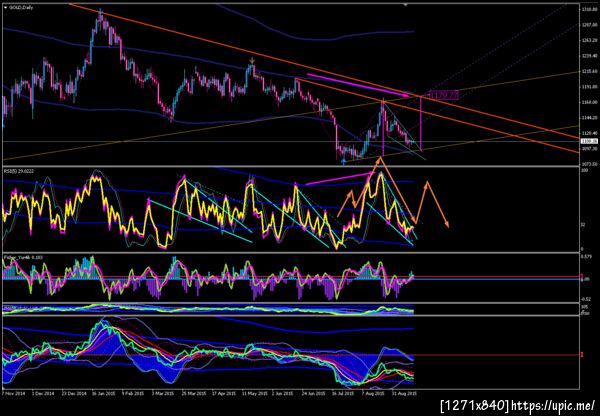Click the 24 Jun 2015 date label
Viewport: 600px width, 416px height.
[x=315, y=393]
